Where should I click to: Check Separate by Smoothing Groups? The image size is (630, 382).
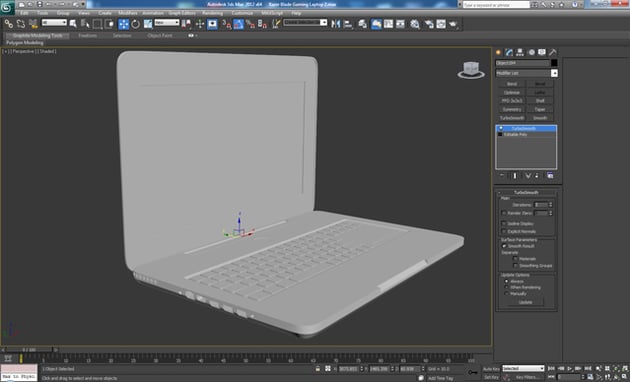click(515, 266)
